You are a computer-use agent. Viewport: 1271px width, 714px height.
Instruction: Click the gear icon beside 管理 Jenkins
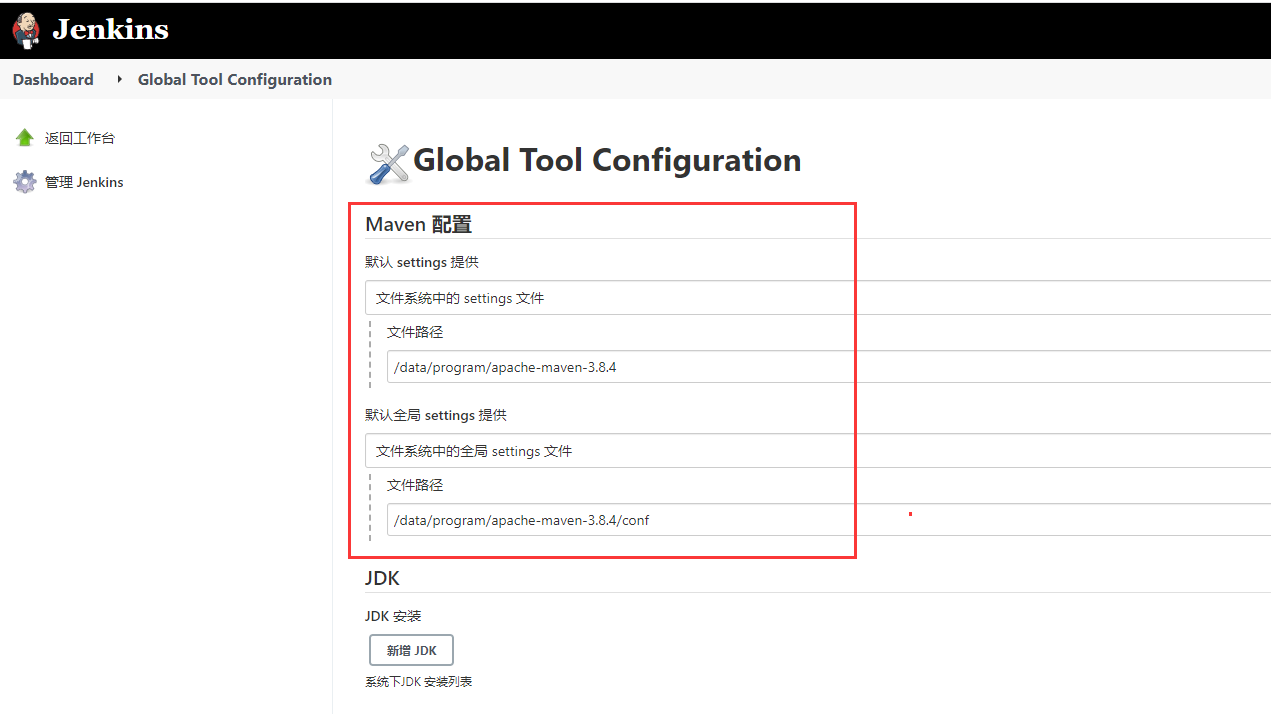pos(25,182)
